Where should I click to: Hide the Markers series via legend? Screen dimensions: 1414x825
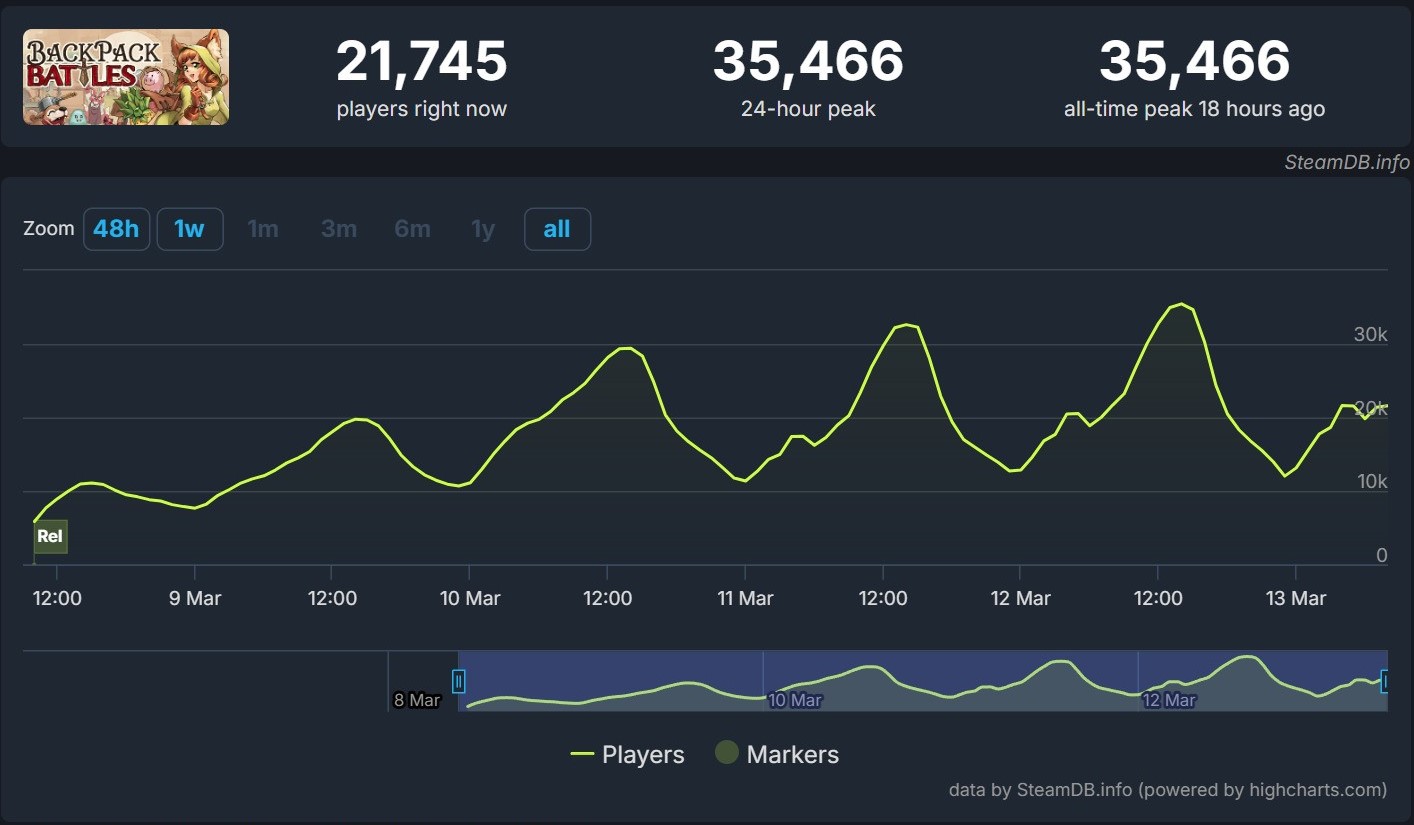[778, 755]
